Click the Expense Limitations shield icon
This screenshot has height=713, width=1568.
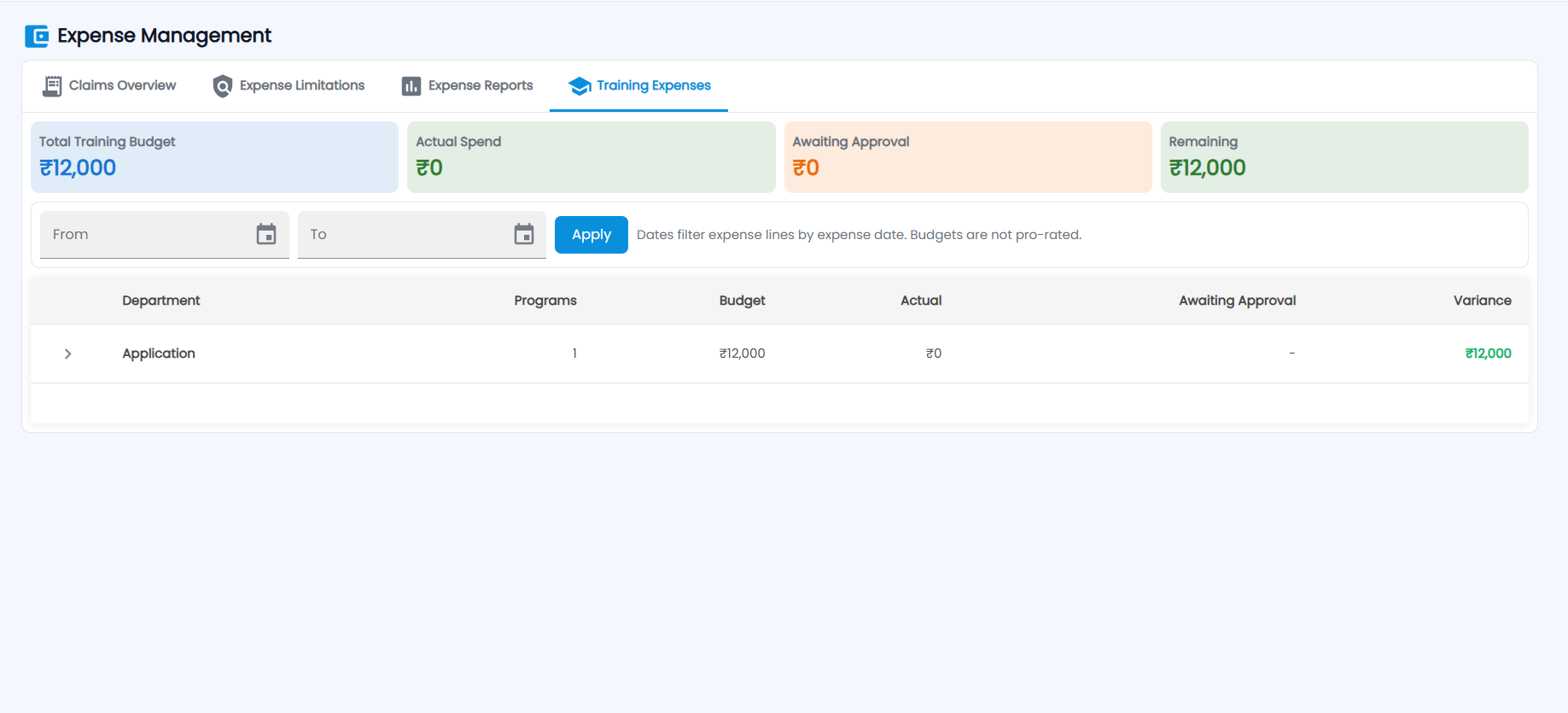223,86
